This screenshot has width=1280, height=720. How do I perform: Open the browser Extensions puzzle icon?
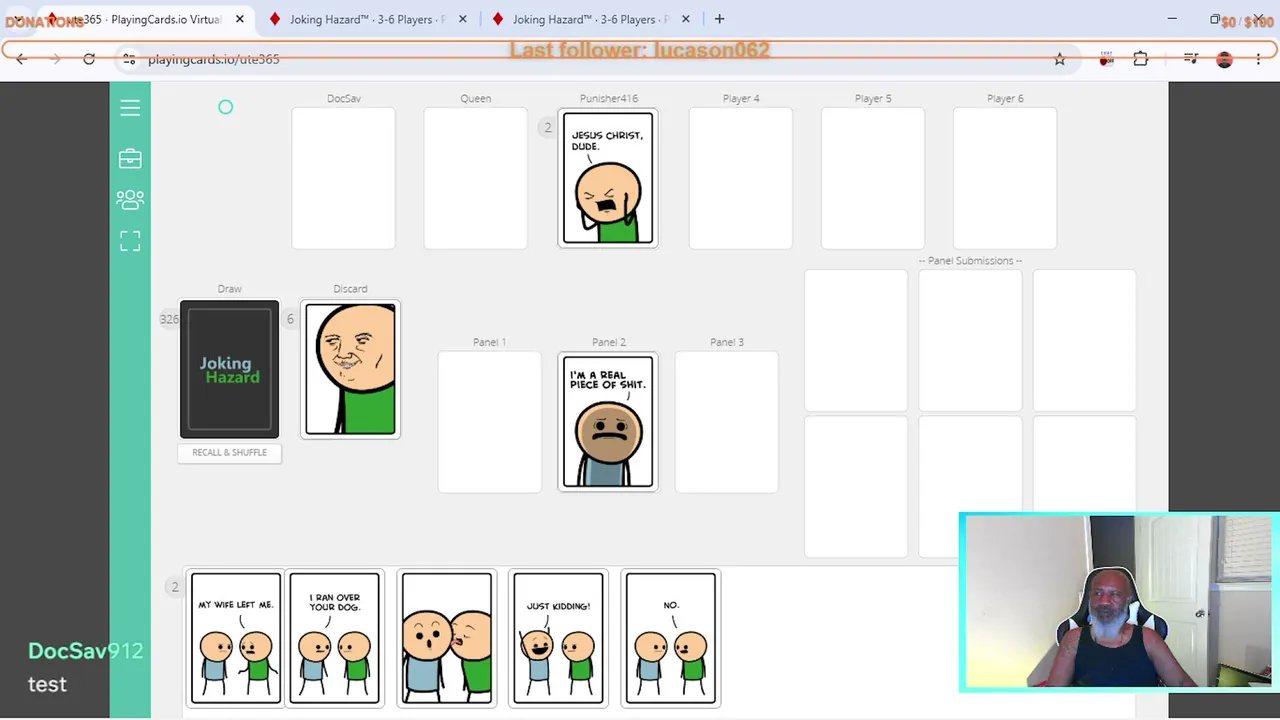click(1141, 59)
